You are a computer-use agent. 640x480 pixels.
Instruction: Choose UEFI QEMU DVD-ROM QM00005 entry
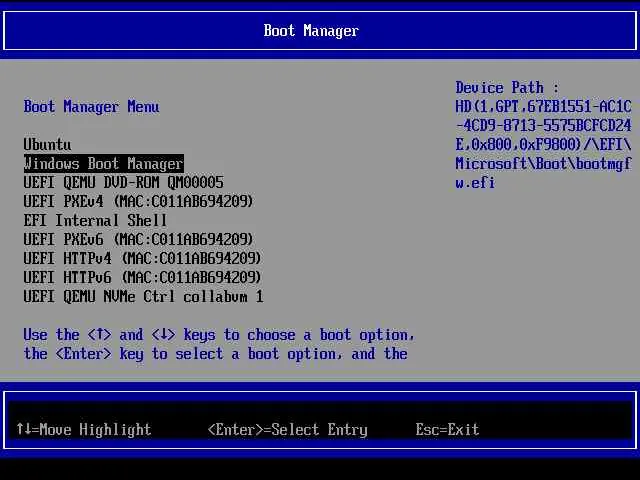[124, 182]
